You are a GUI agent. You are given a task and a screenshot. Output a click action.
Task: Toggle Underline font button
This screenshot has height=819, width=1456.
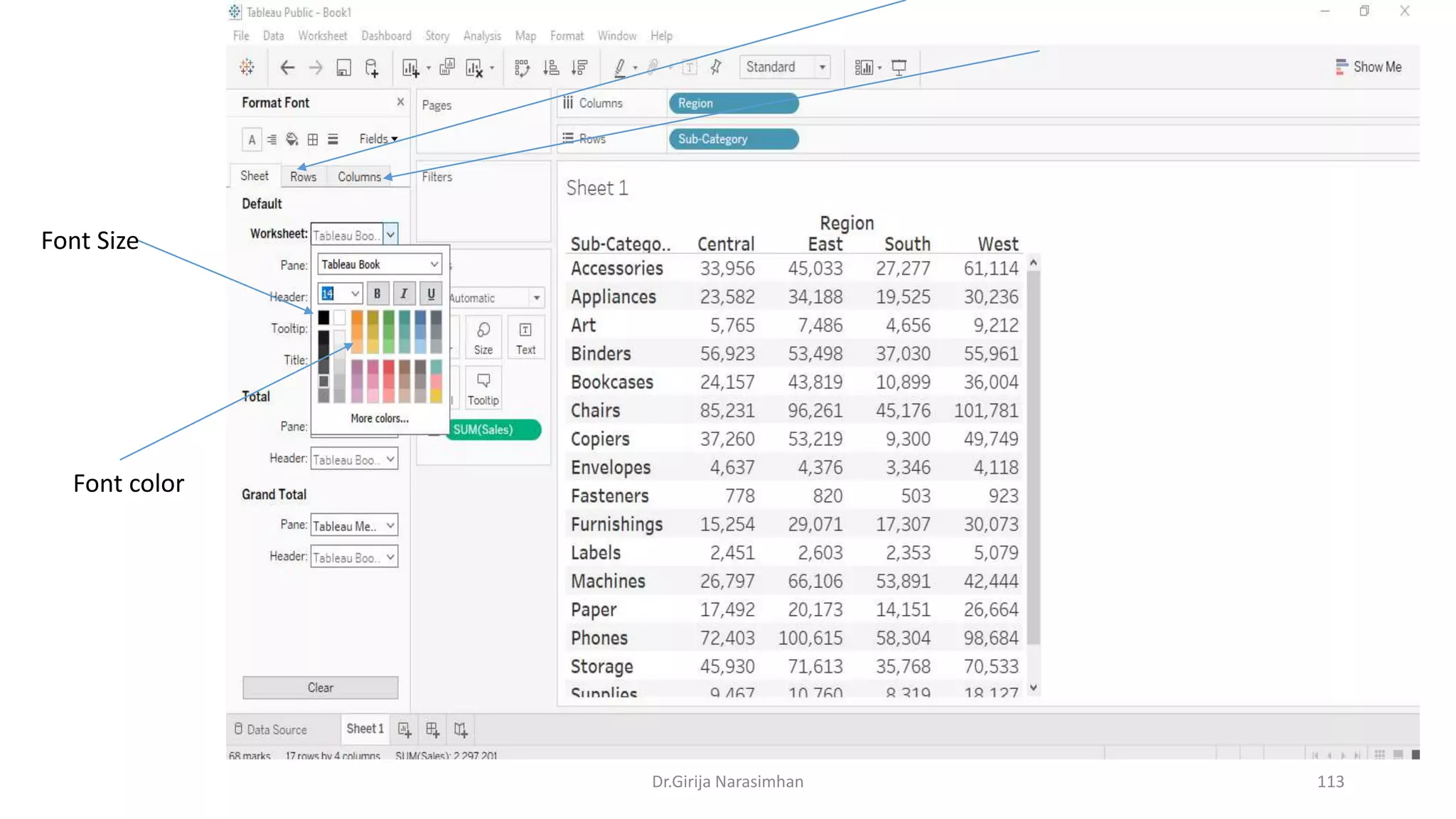431,294
